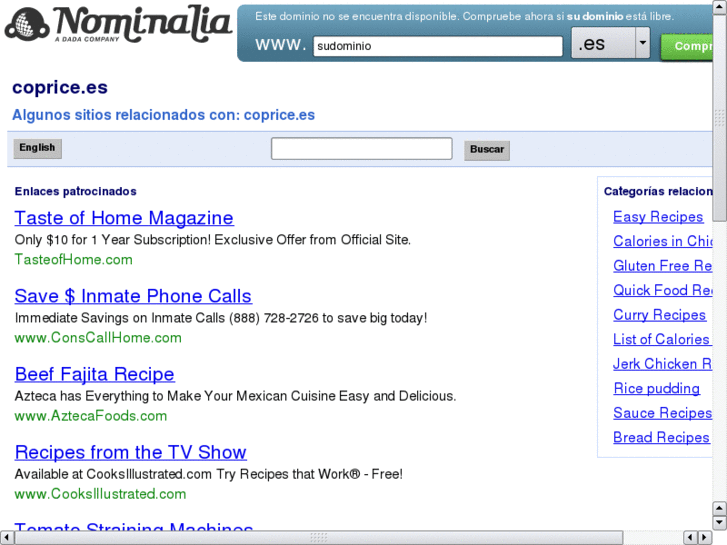This screenshot has width=727, height=545.
Task: Click the TasteofHome.com green URL
Action: (73, 259)
